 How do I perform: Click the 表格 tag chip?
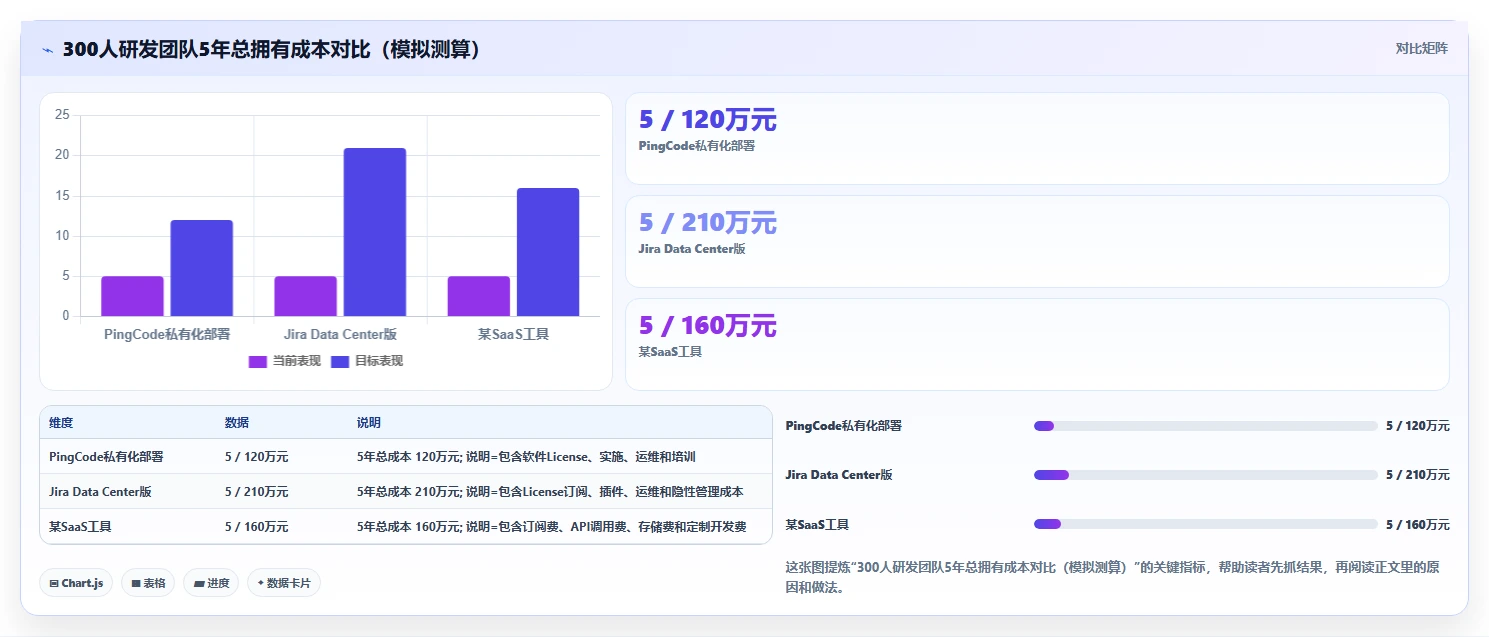(148, 583)
